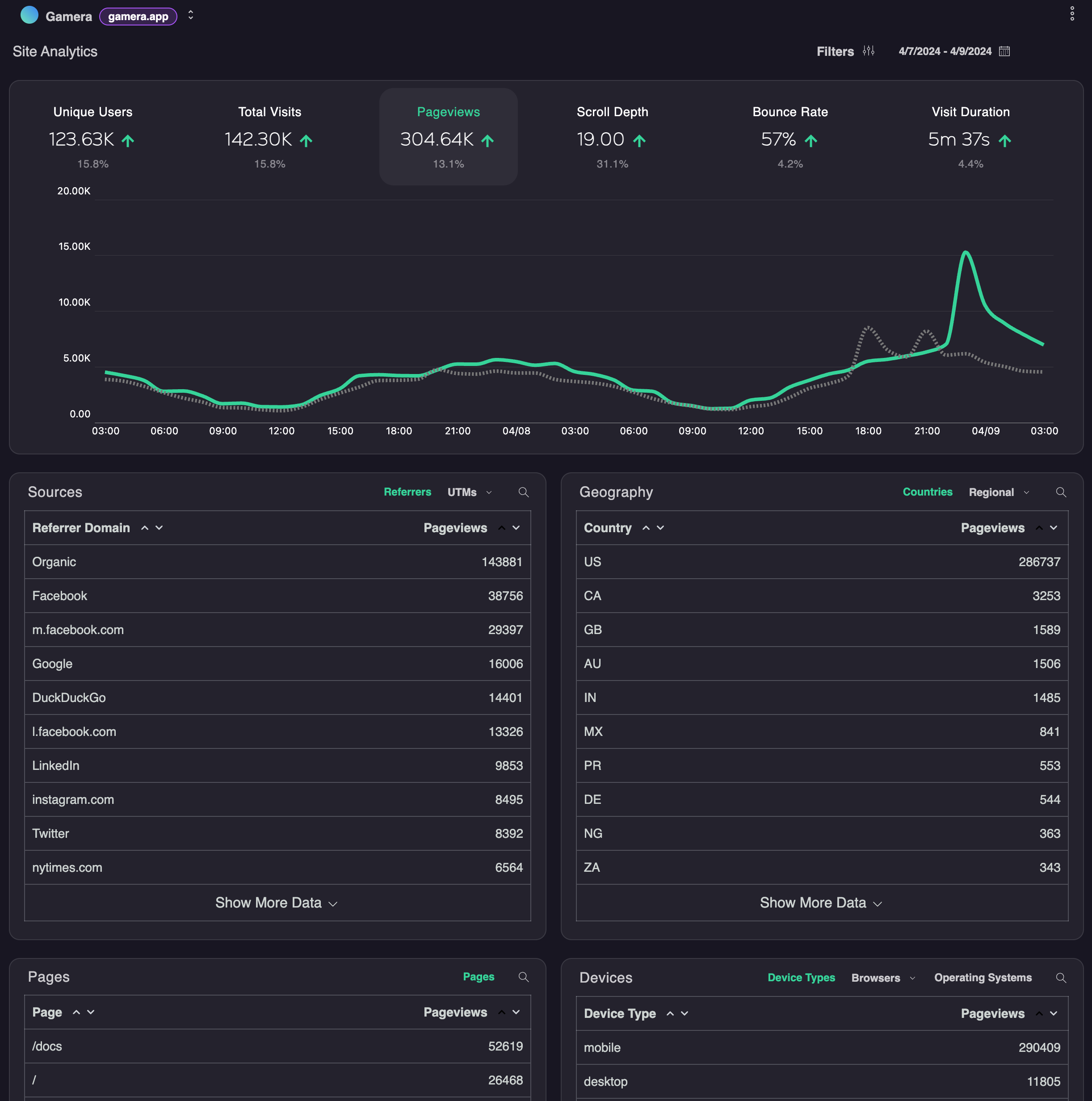Sort Country column descending
1092x1101 pixels.
(660, 528)
